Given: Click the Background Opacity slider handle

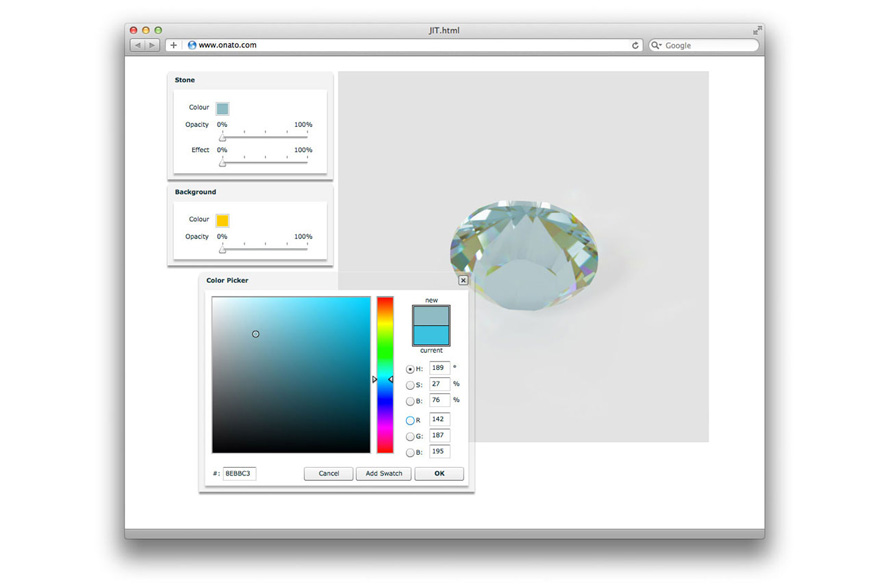Looking at the screenshot, I should click(222, 249).
